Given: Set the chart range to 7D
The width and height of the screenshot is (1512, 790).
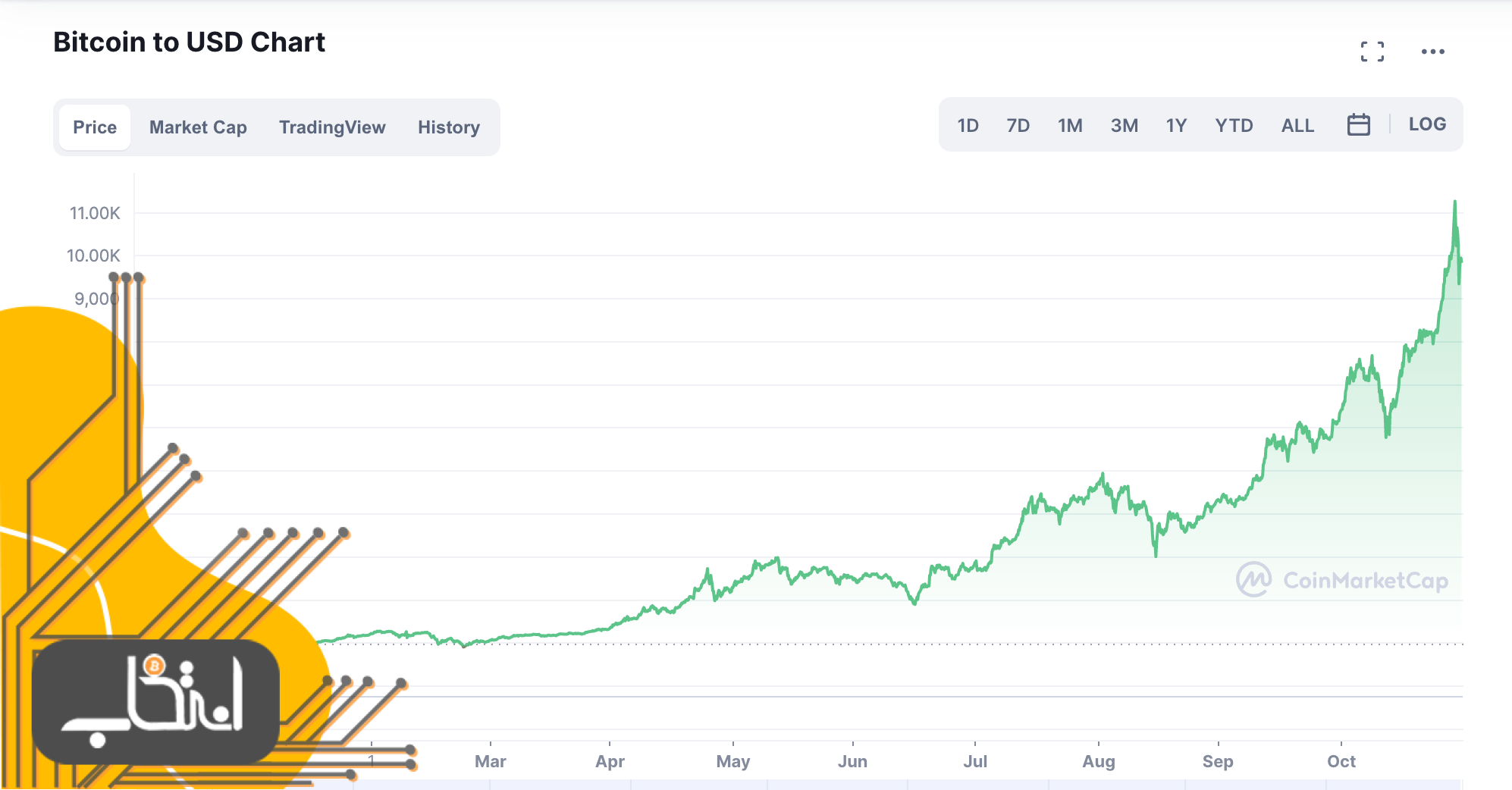Looking at the screenshot, I should point(1018,125).
